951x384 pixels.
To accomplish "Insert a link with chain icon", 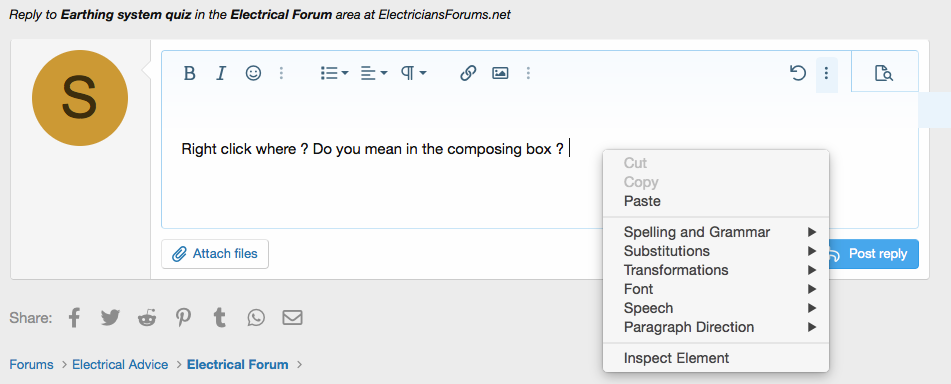I will (x=468, y=73).
